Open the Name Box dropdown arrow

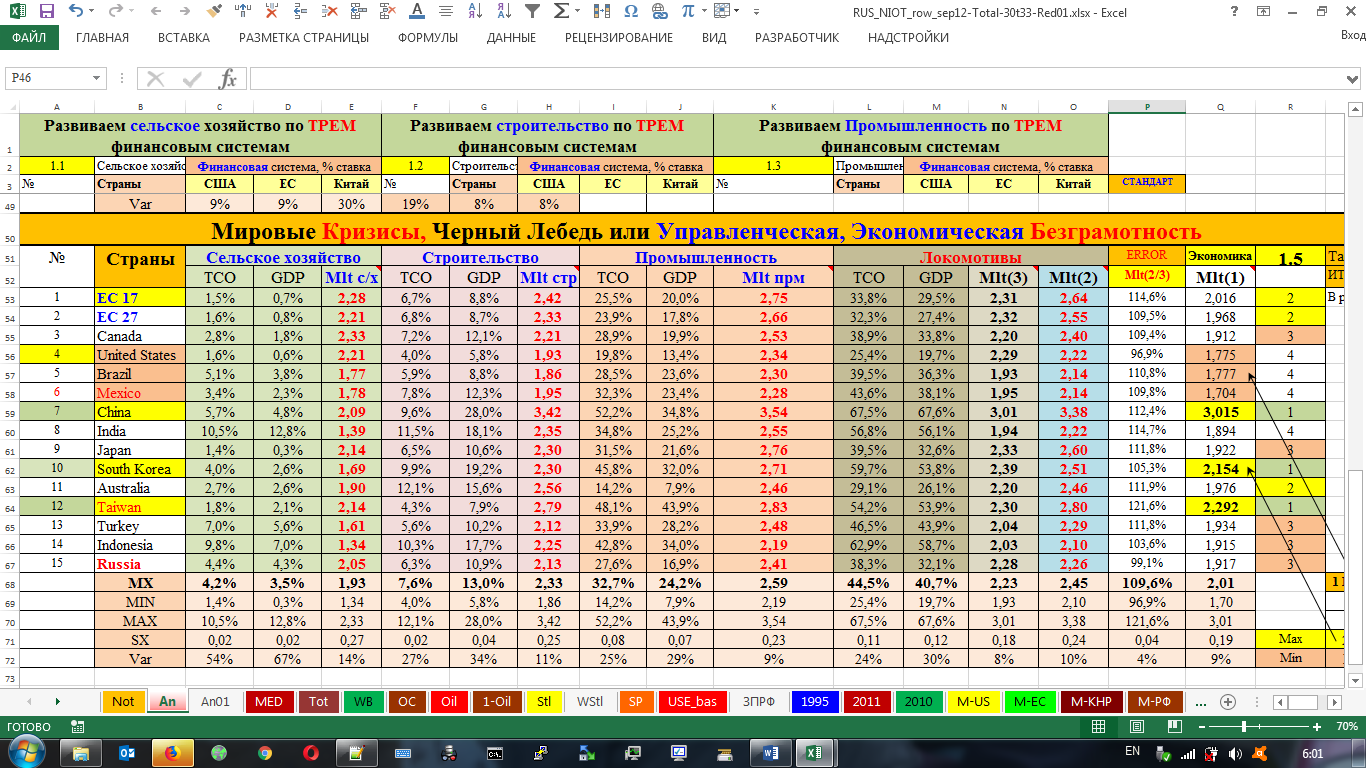(97, 79)
